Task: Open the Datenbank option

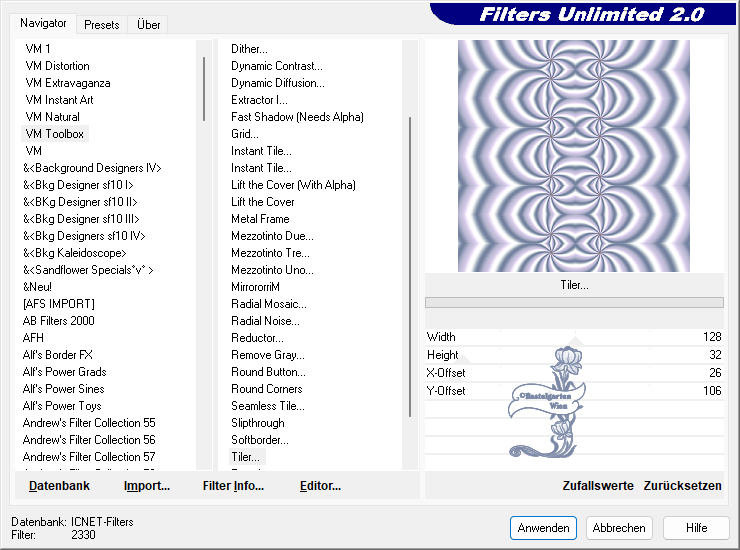Action: pyautogui.click(x=59, y=486)
